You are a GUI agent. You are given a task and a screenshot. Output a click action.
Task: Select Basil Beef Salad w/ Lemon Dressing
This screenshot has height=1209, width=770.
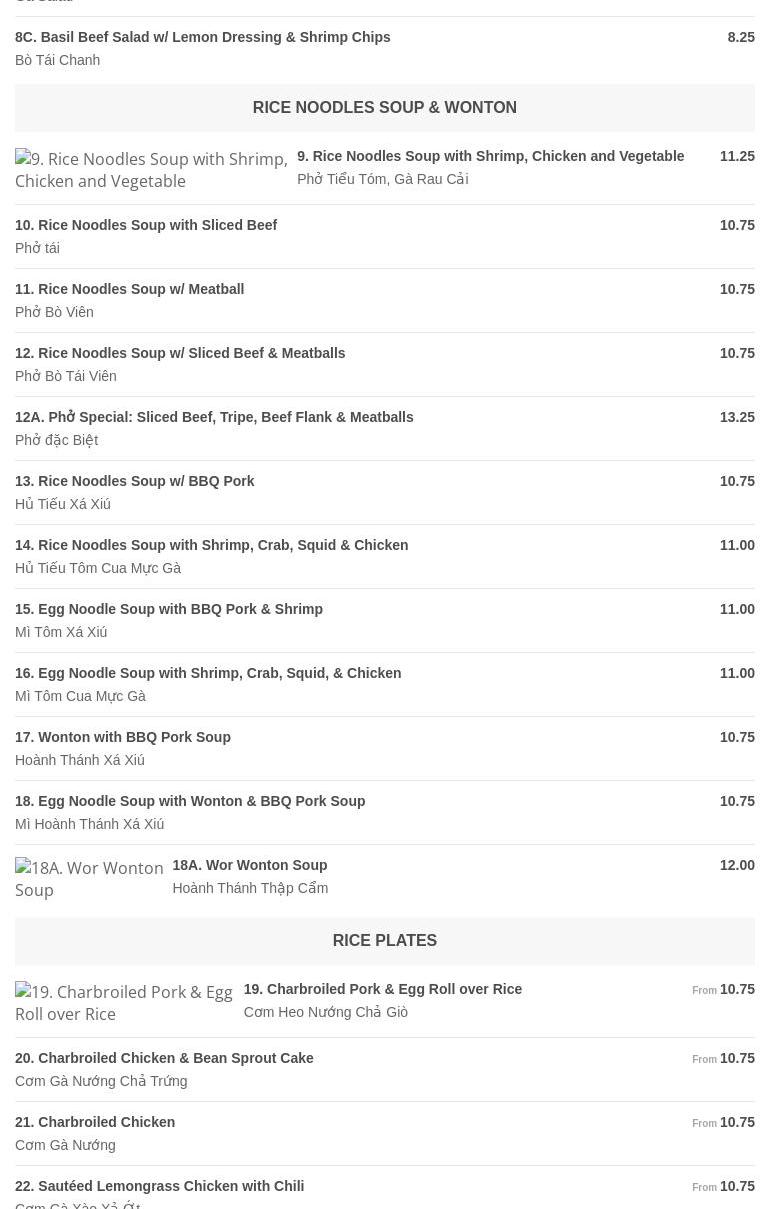tap(203, 38)
